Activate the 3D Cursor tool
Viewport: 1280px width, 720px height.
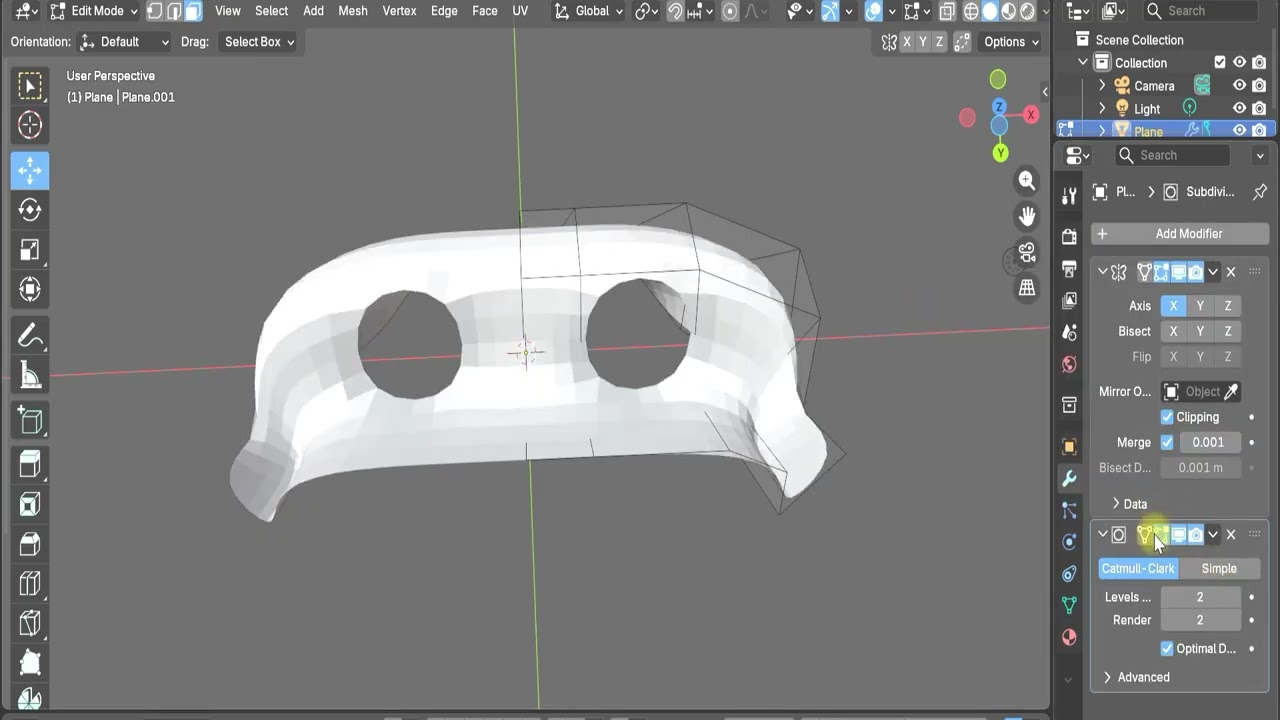(x=30, y=125)
